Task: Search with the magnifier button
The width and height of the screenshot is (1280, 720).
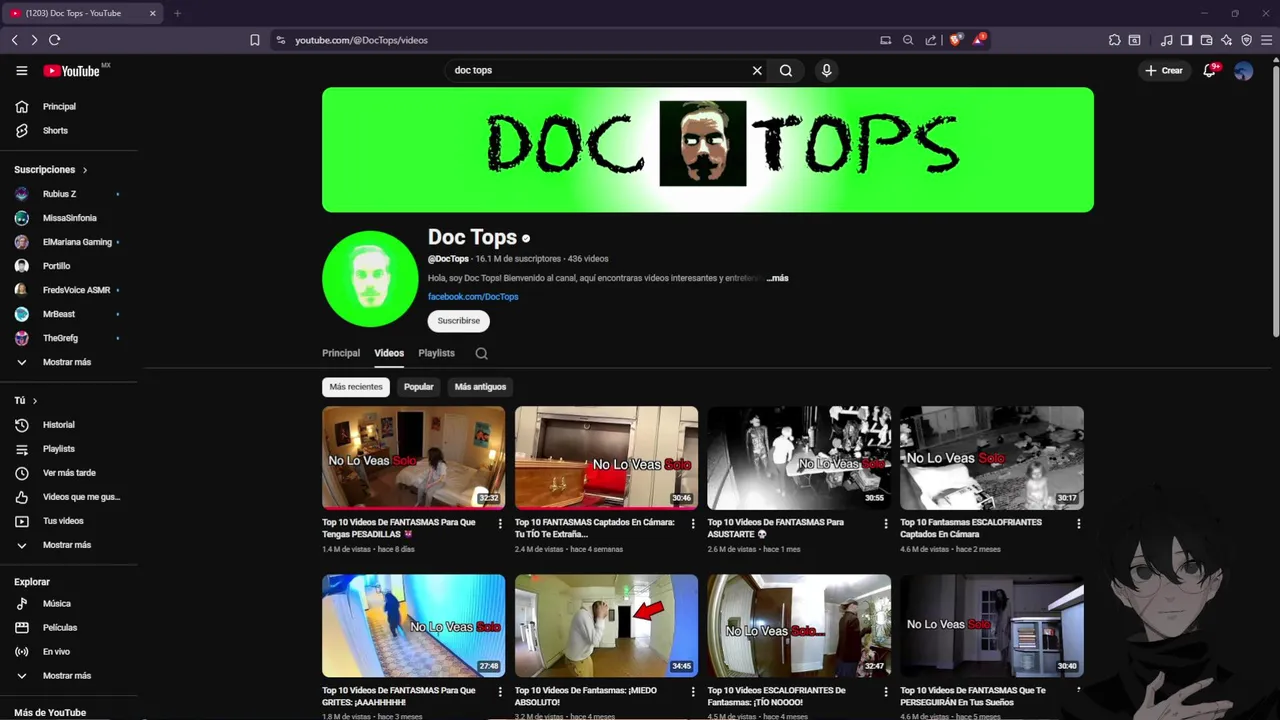Action: point(786,71)
